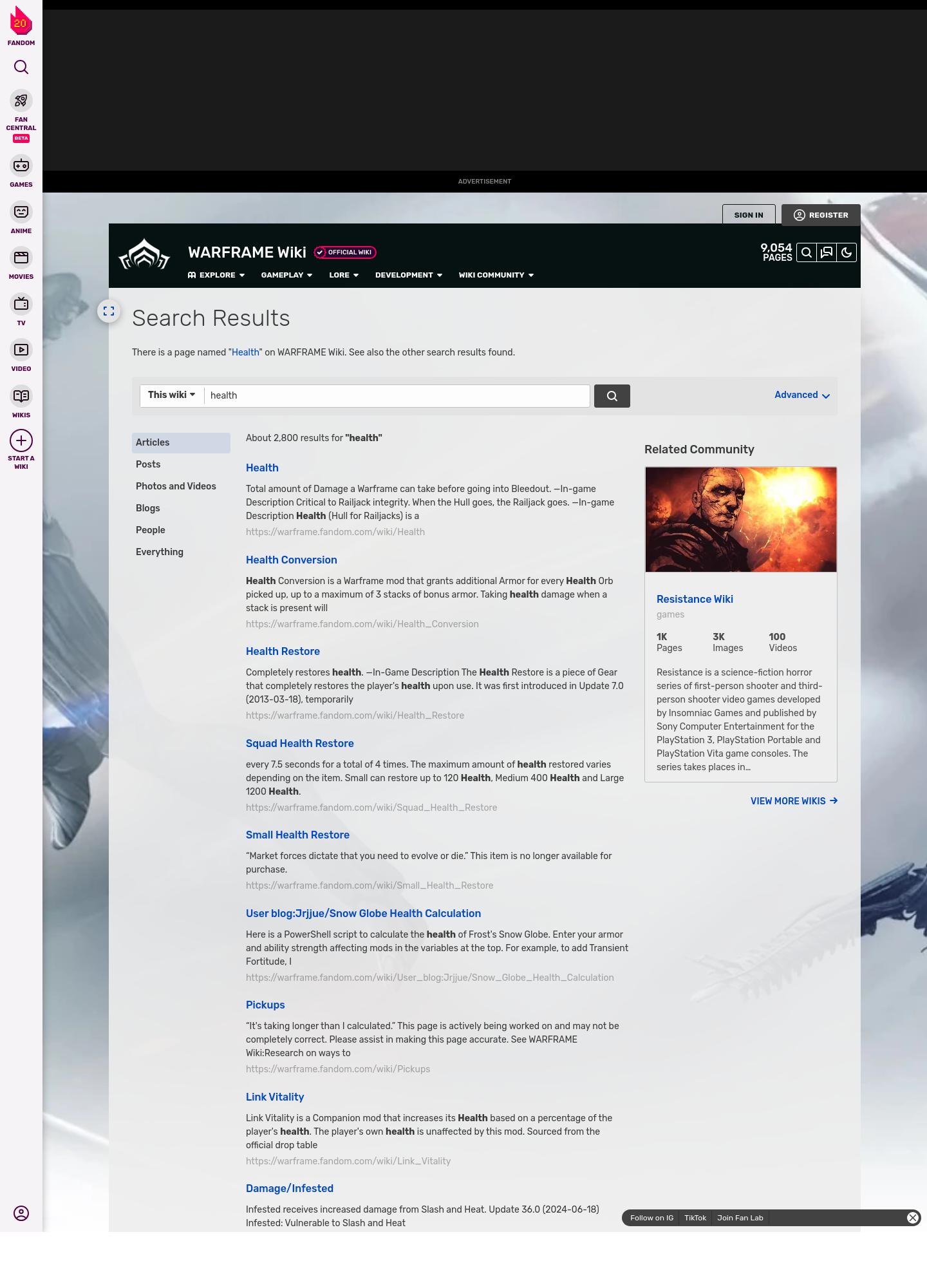Click the Health_Conversion URL text
Image resolution: width=927 pixels, height=1288 pixels.
pos(362,624)
